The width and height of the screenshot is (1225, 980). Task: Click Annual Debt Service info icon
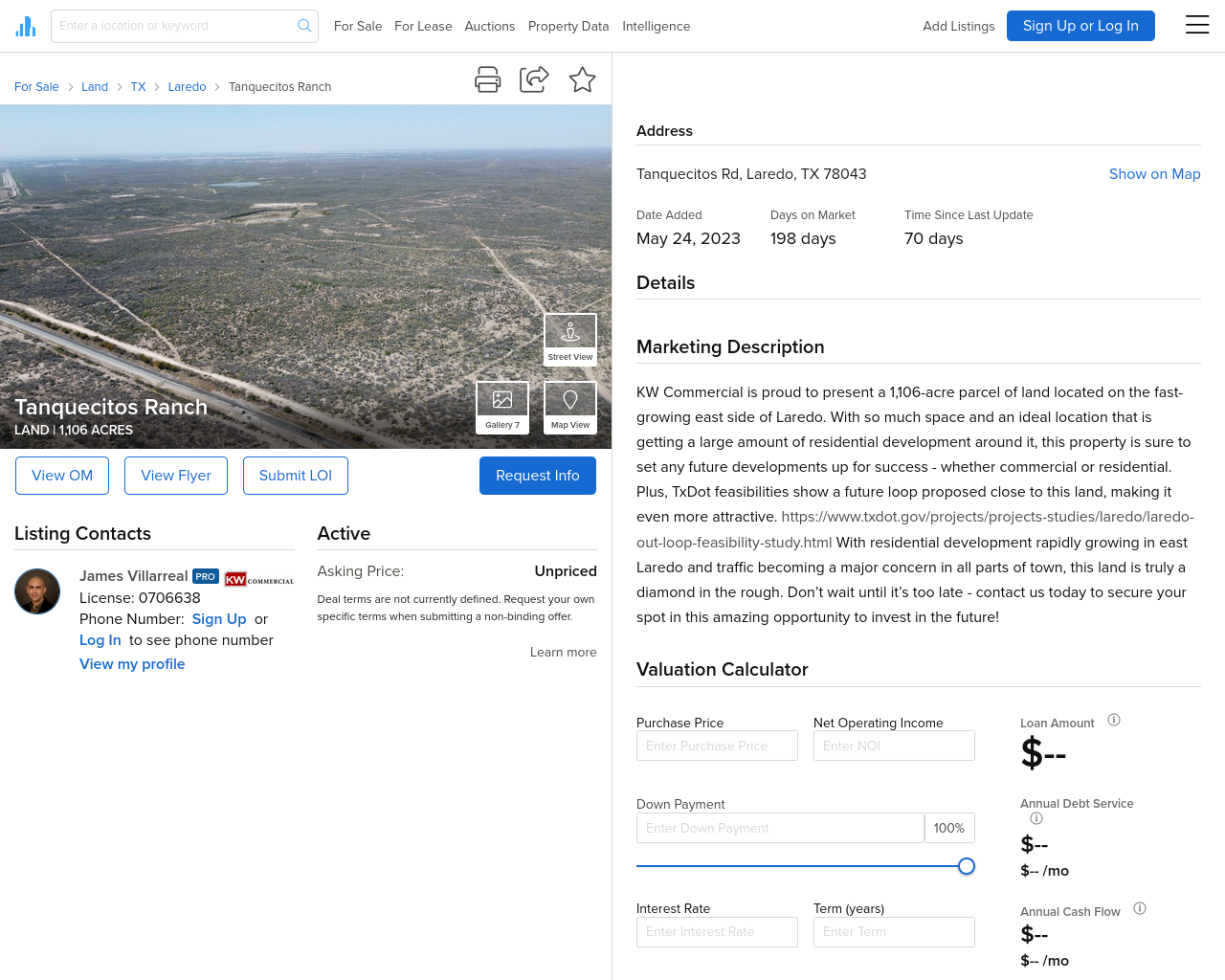click(x=1036, y=818)
